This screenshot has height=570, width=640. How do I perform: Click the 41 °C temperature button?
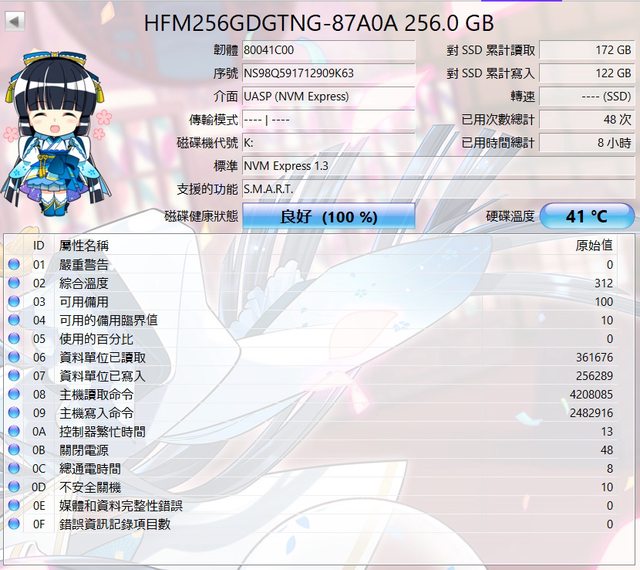click(x=587, y=216)
